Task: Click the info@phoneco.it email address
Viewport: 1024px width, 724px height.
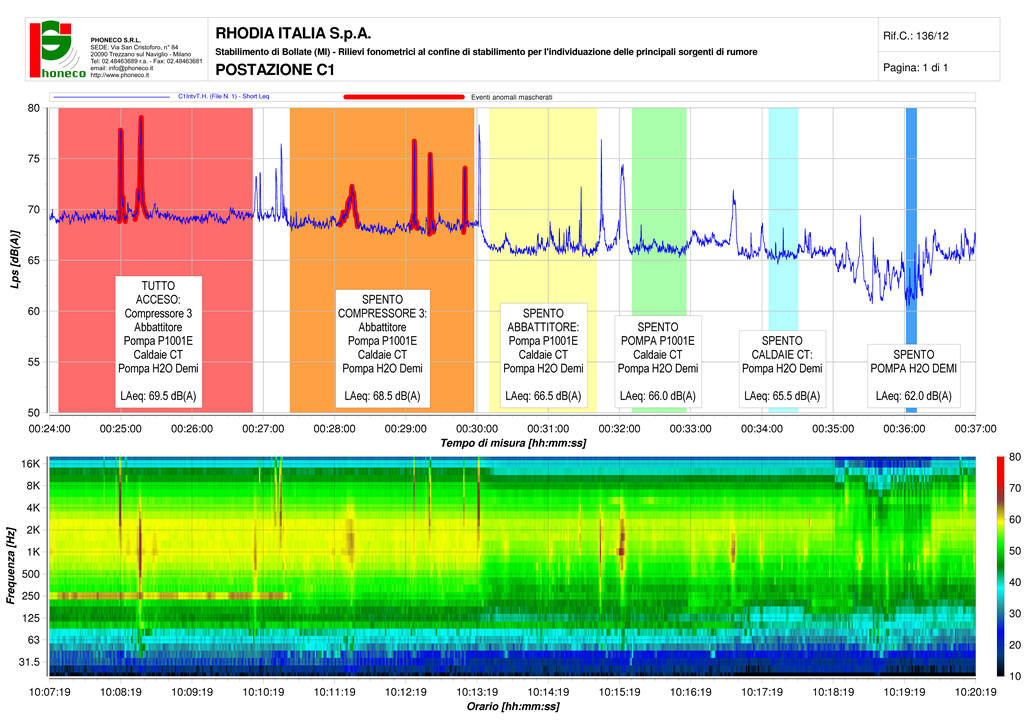Action: click(121, 68)
